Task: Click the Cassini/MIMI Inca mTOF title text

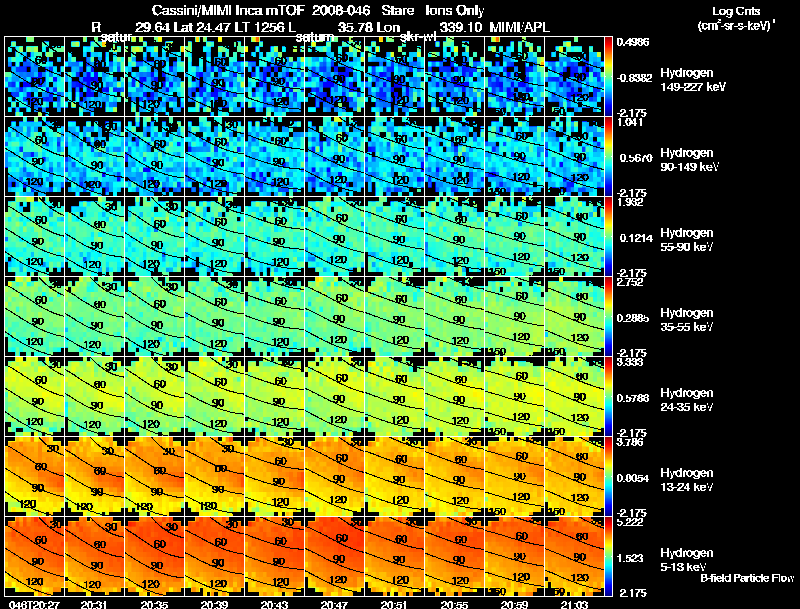Action: pyautogui.click(x=228, y=11)
